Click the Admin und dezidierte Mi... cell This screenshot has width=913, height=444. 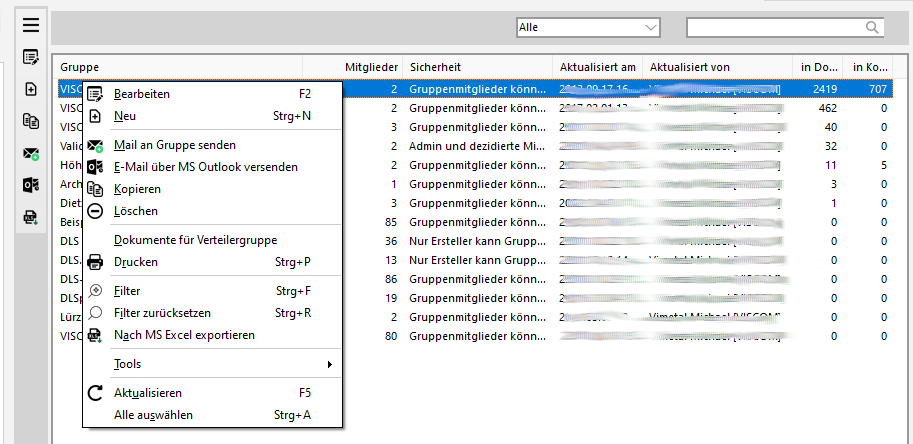click(477, 146)
